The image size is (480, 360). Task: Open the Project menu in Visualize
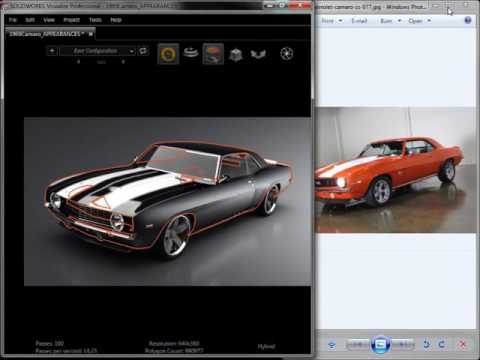[71, 20]
